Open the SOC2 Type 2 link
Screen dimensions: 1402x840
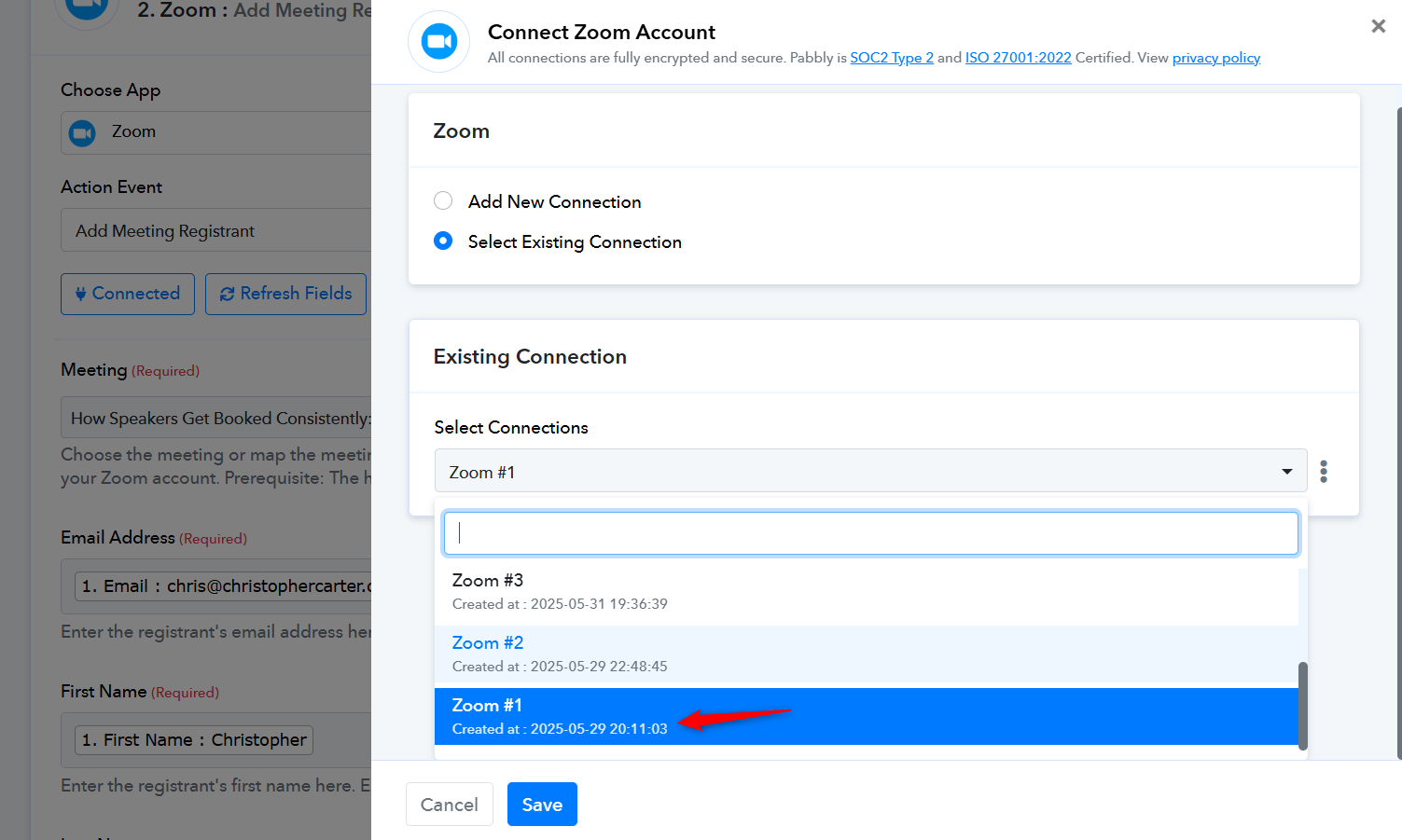[x=892, y=58]
